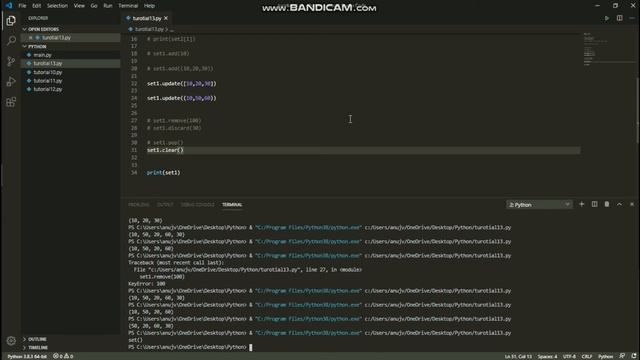Select the Terminal panel tab
The height and width of the screenshot is (360, 640).
tap(232, 204)
